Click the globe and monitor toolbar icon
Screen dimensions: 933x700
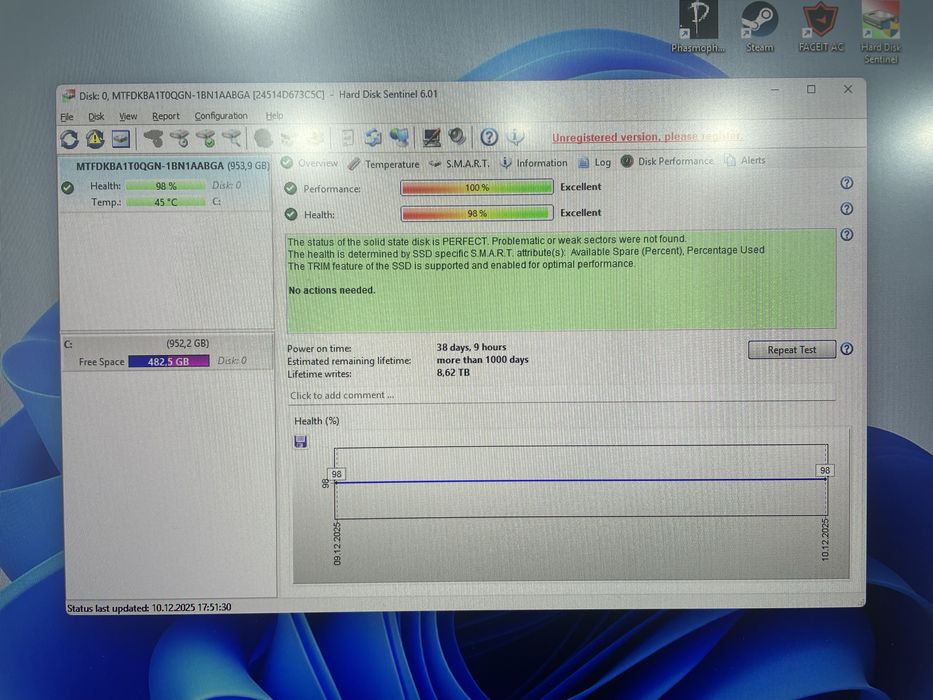click(399, 138)
